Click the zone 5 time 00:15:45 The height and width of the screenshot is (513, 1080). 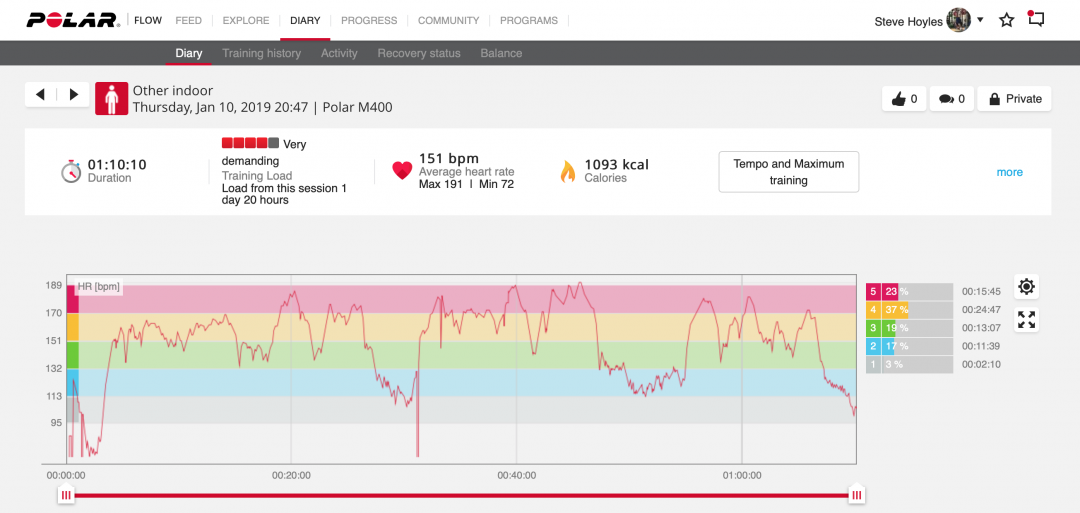pos(981,291)
